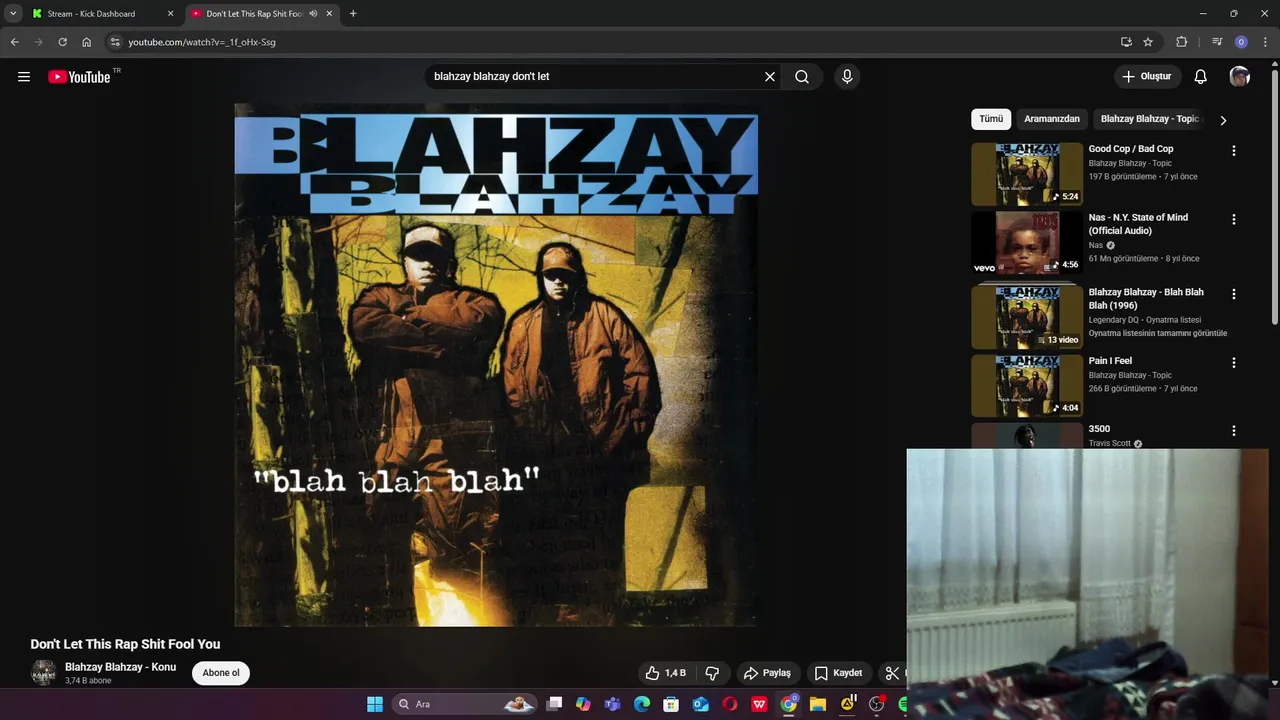The width and height of the screenshot is (1280, 720).
Task: Open WPS Office from the taskbar
Action: (x=760, y=704)
